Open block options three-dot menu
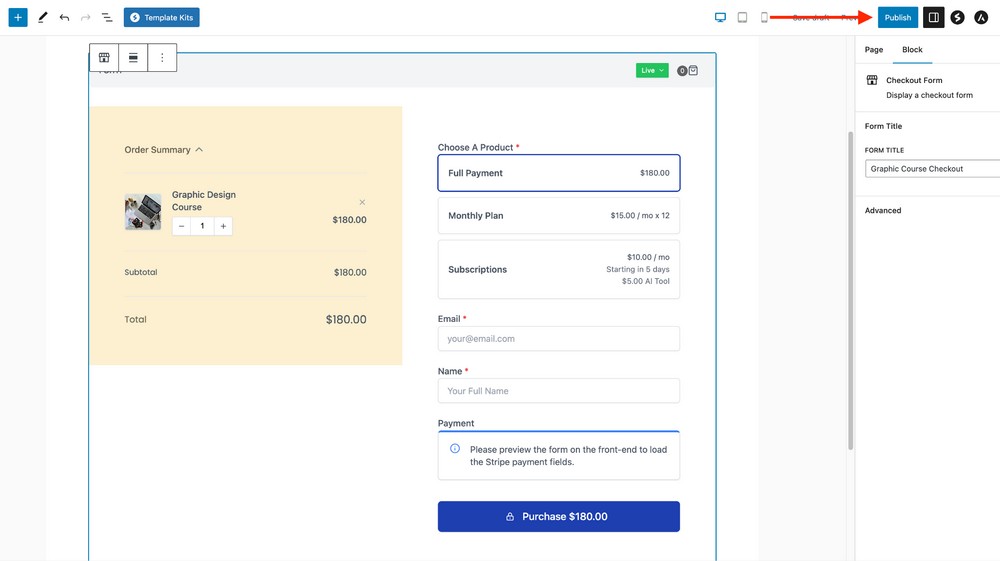 (162, 57)
